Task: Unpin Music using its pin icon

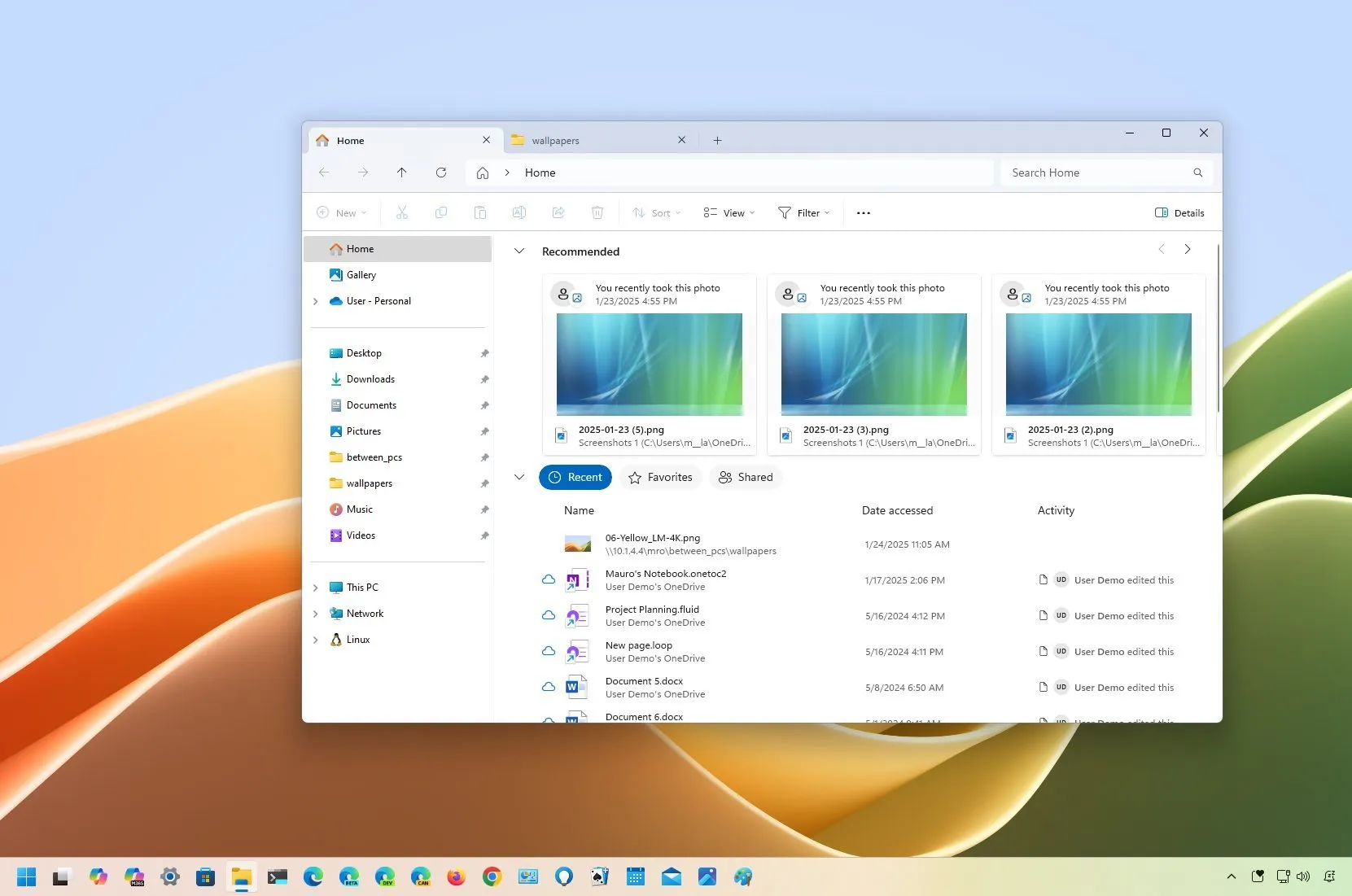Action: (x=484, y=509)
